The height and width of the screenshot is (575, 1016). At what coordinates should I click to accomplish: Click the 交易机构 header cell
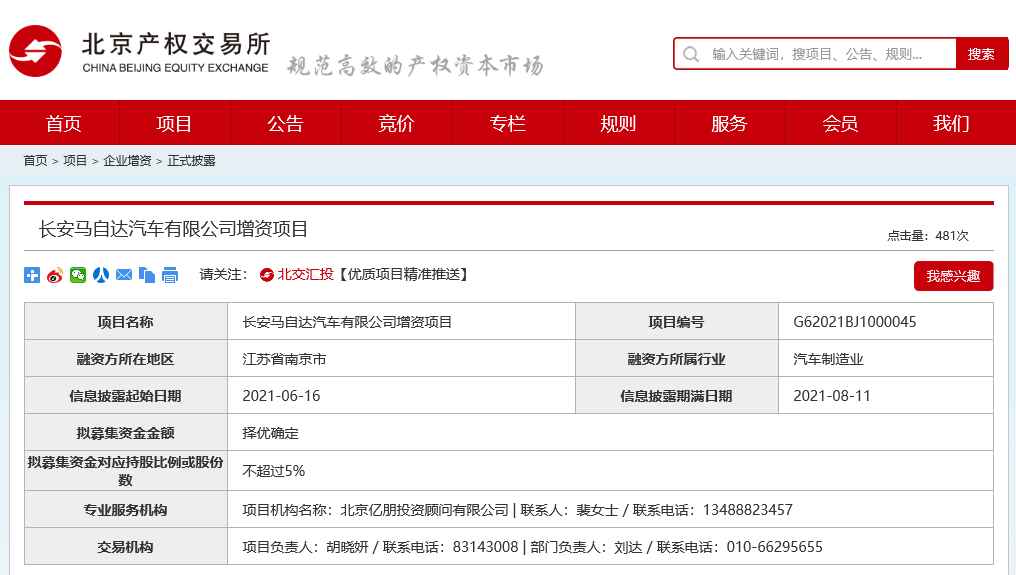coord(126,546)
